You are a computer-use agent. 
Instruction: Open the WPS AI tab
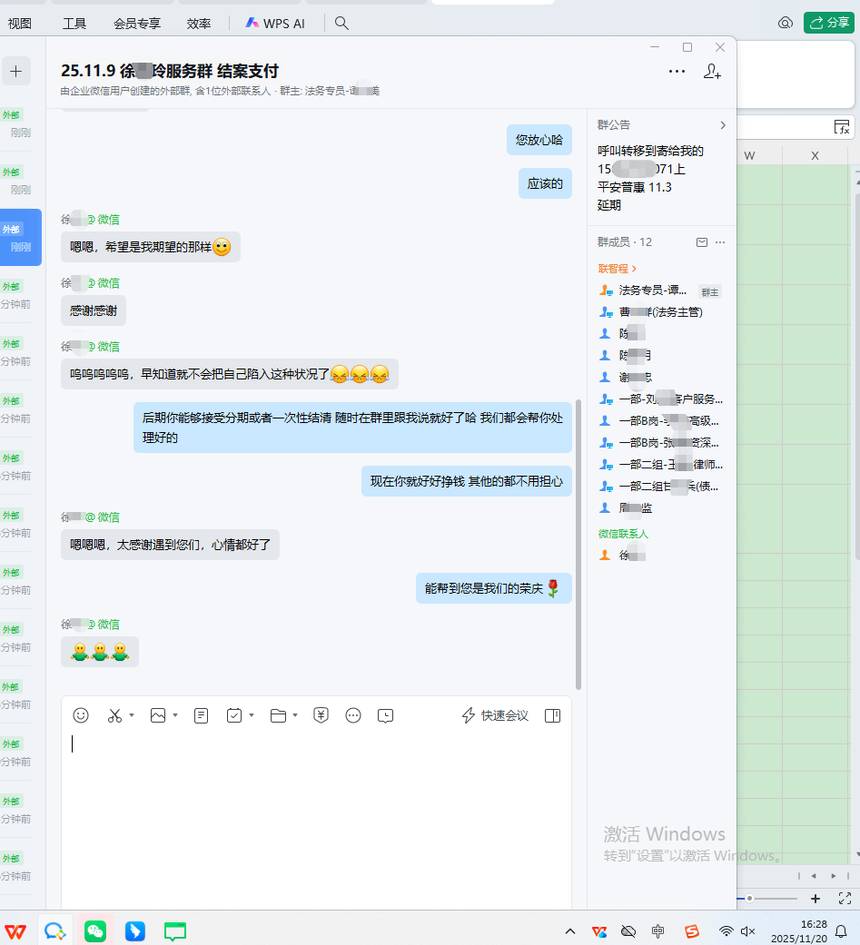click(x=275, y=24)
